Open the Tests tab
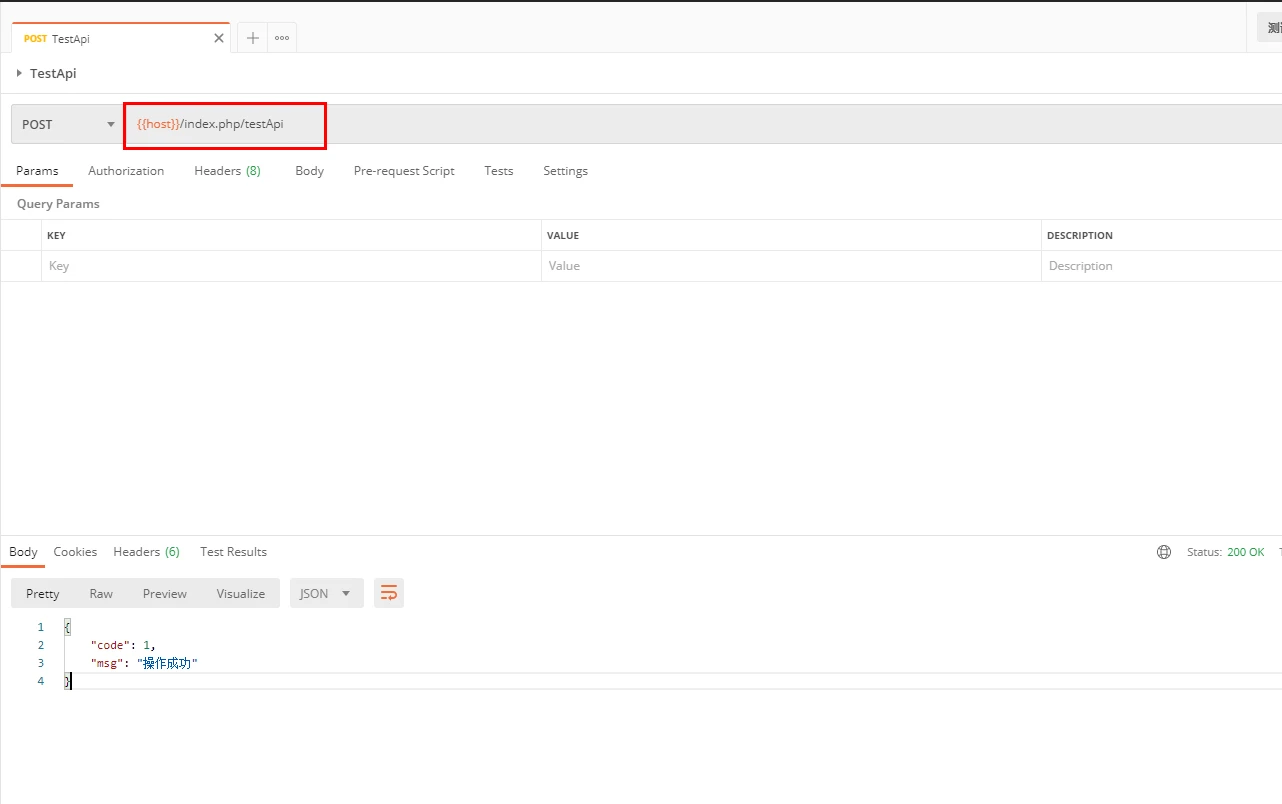 (x=498, y=171)
